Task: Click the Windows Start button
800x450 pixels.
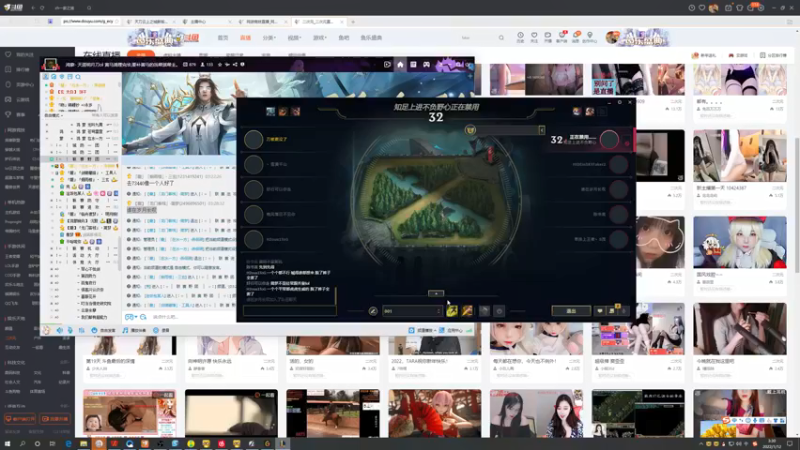Action: (7, 444)
